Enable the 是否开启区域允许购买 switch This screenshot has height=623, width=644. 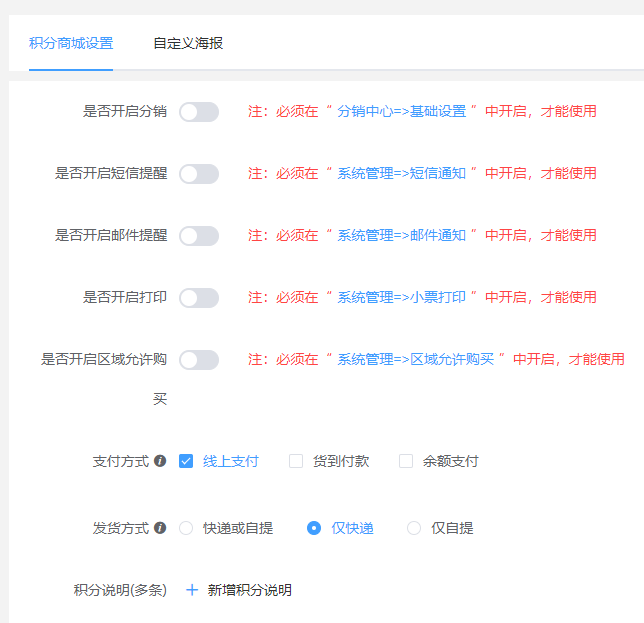[x=198, y=360]
